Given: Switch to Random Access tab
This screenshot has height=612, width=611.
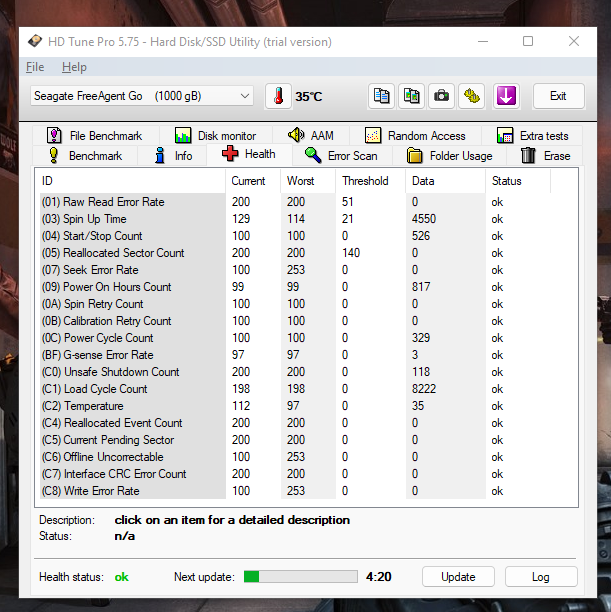Looking at the screenshot, I should pos(415,136).
